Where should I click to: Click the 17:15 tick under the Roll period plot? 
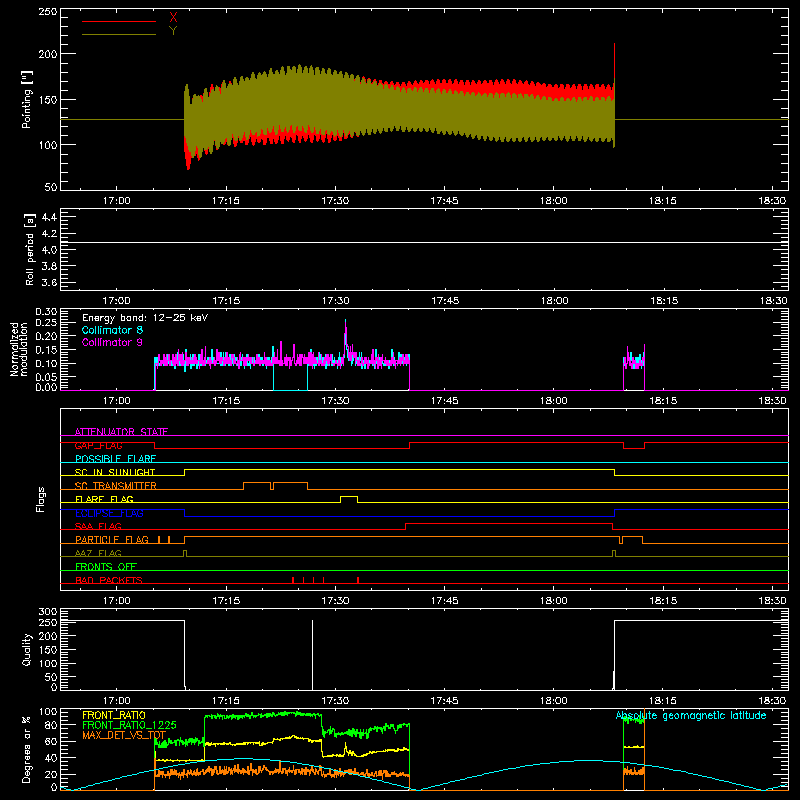pyautogui.click(x=226, y=301)
